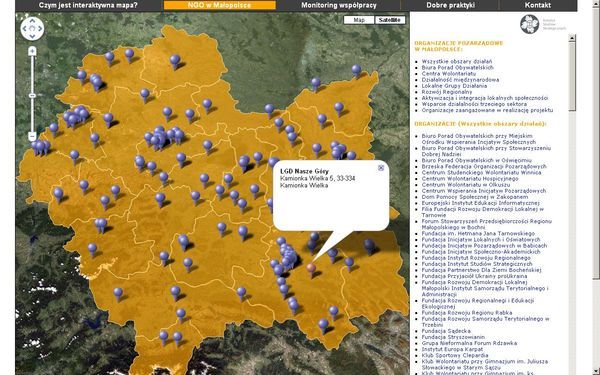The image size is (600, 375).
Task: Go to the Kontakt page
Action: point(538,5)
